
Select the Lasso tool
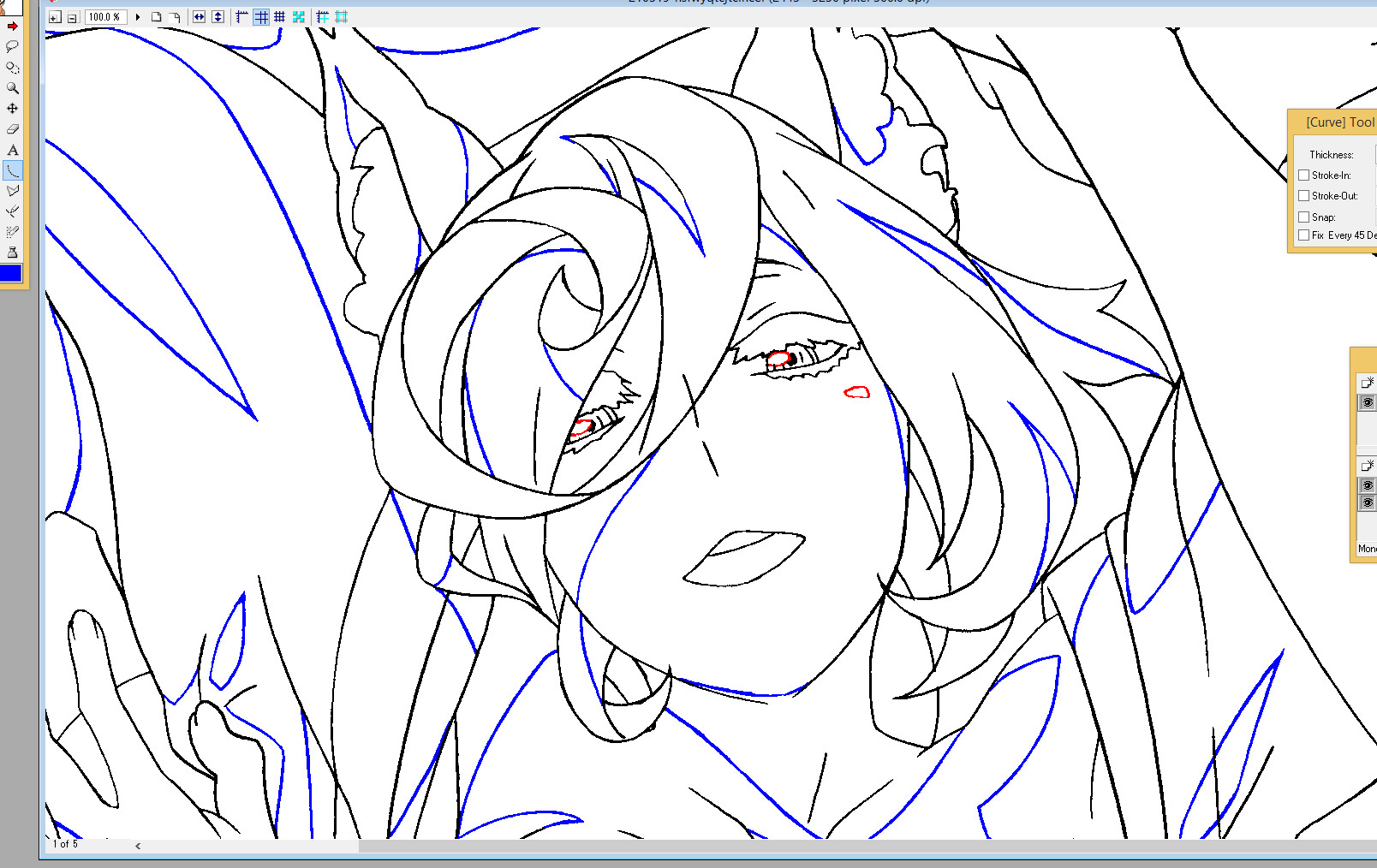(12, 46)
